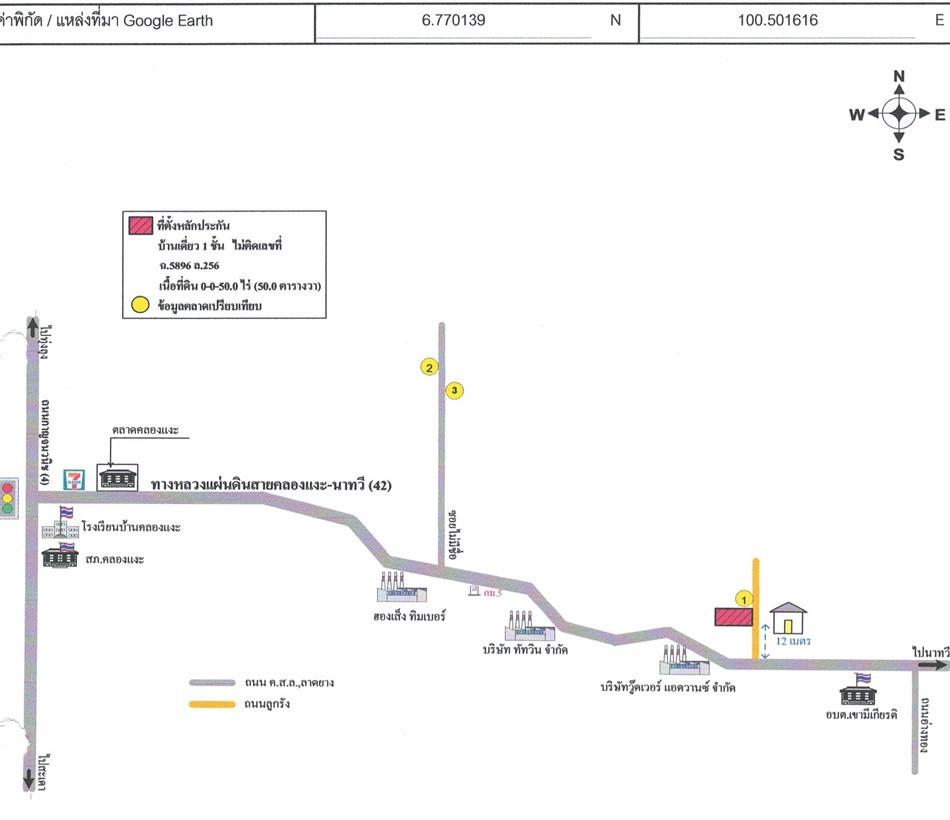Select the yellow house icon by the 12 เมตร label
This screenshot has width=950, height=820.
tap(788, 619)
